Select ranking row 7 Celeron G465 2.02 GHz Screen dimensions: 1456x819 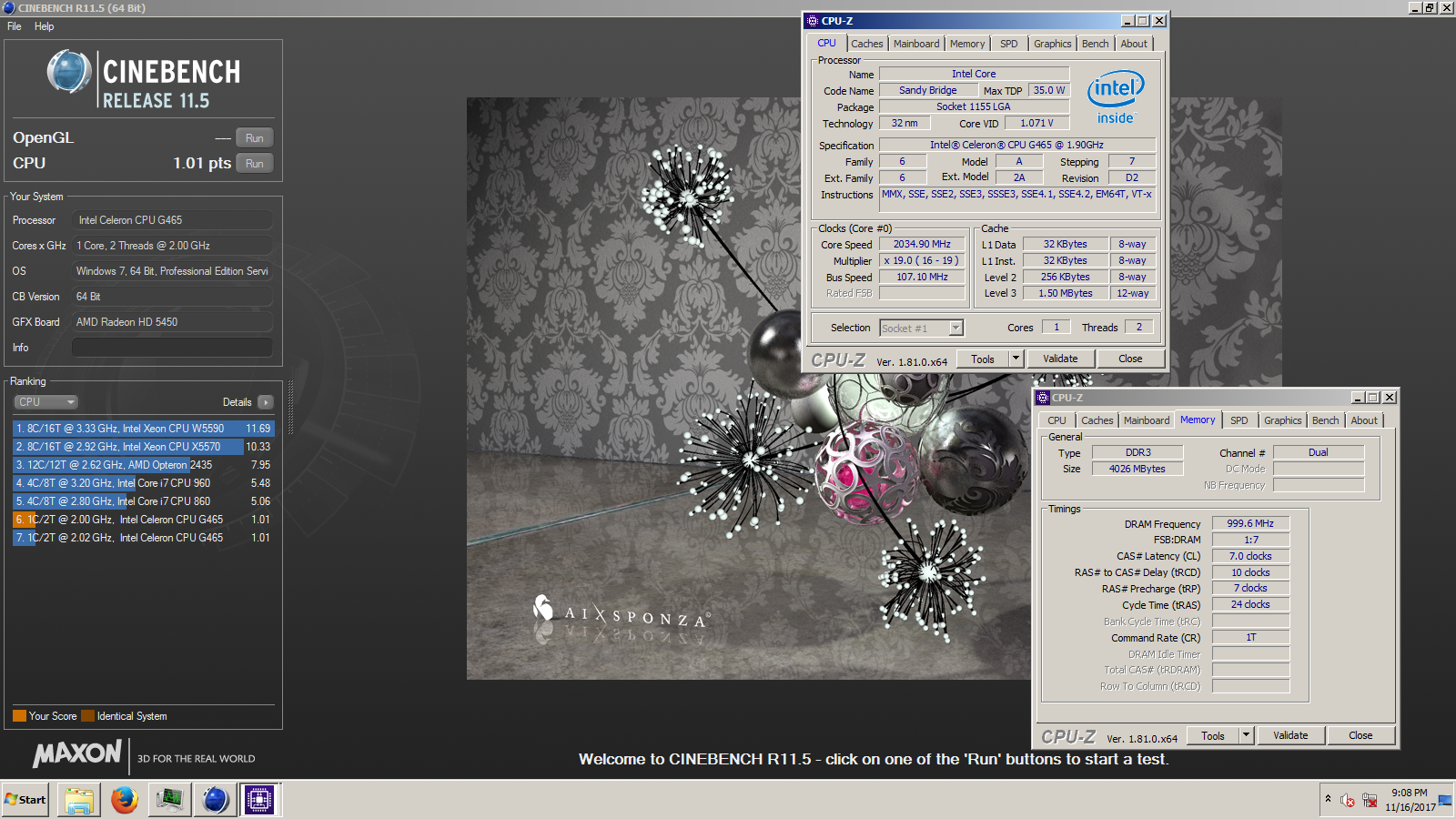click(144, 538)
